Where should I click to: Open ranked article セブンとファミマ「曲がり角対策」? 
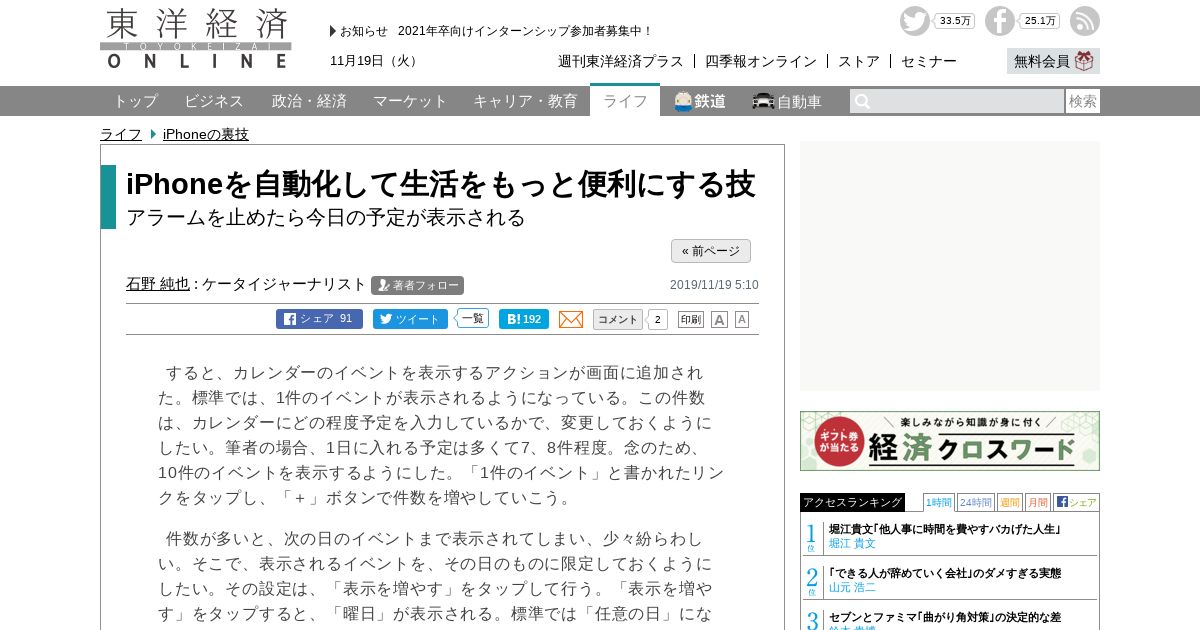(945, 617)
